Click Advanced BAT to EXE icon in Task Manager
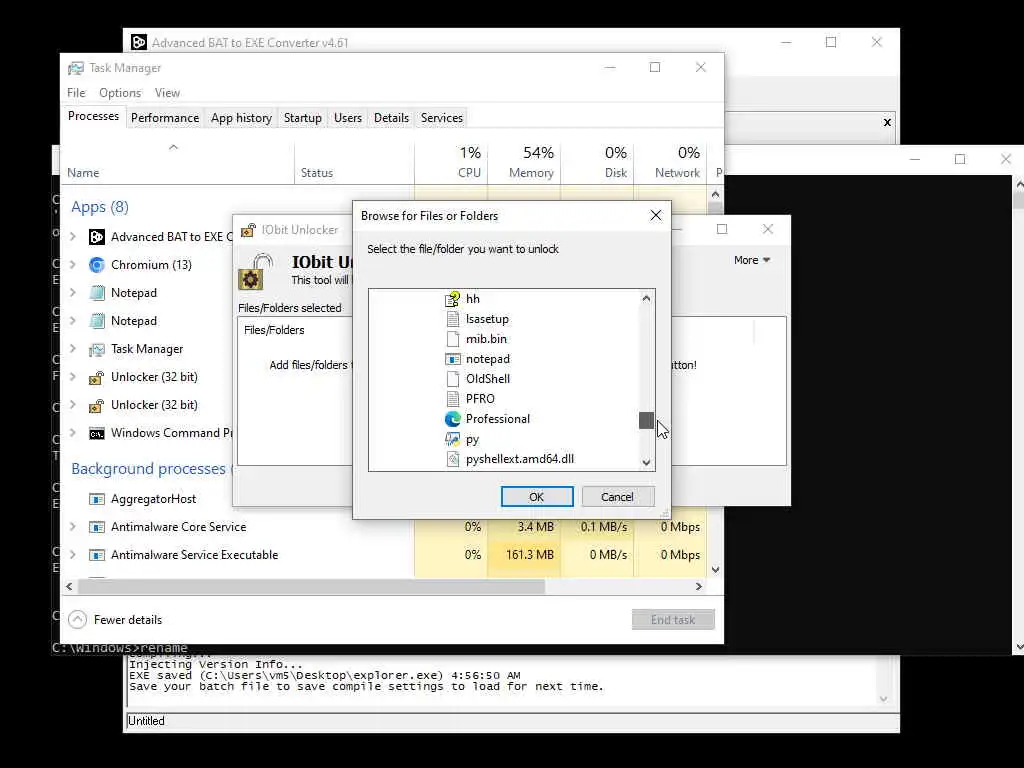 [x=97, y=237]
